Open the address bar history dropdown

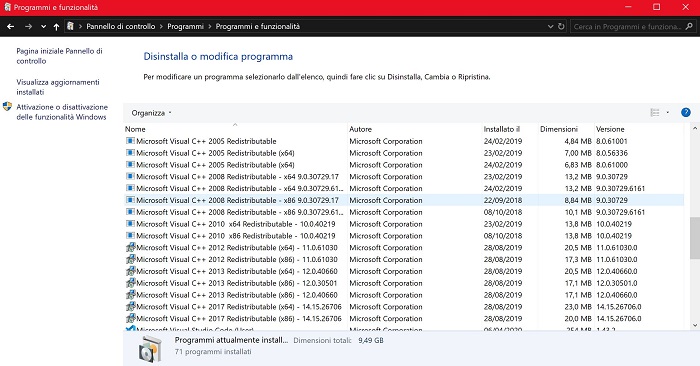[550, 26]
